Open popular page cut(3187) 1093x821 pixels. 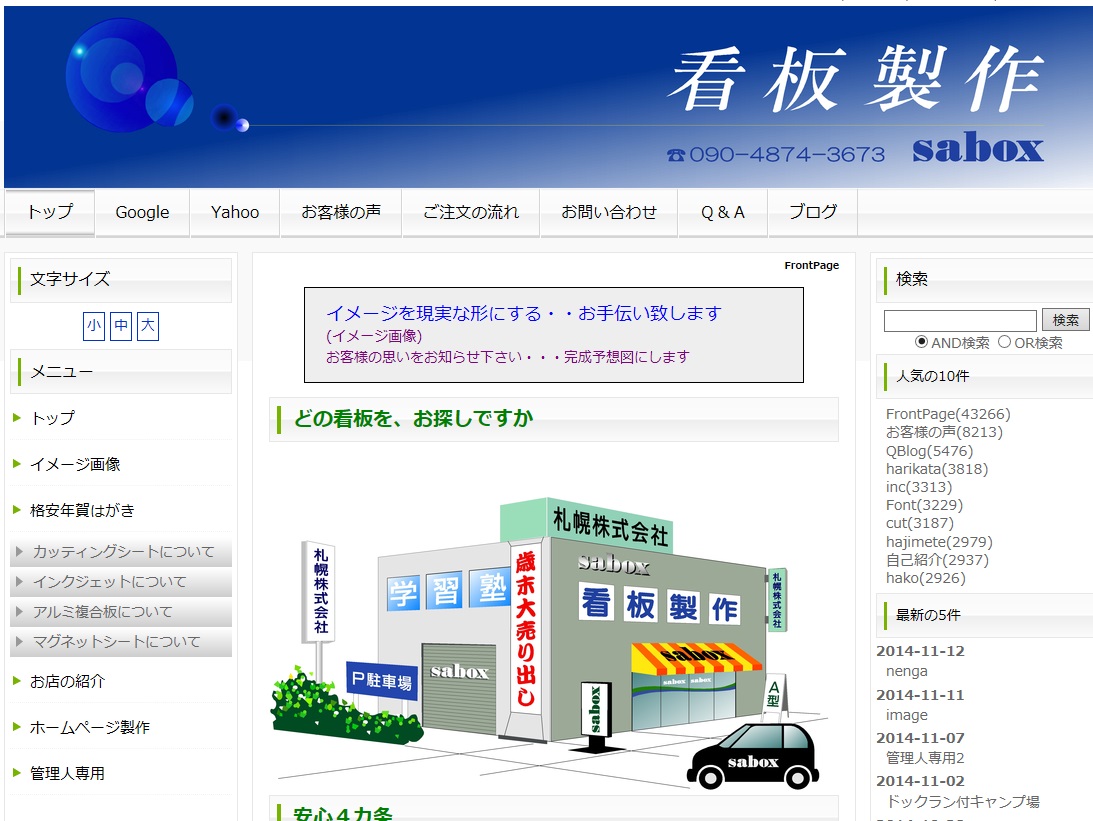coord(920,523)
